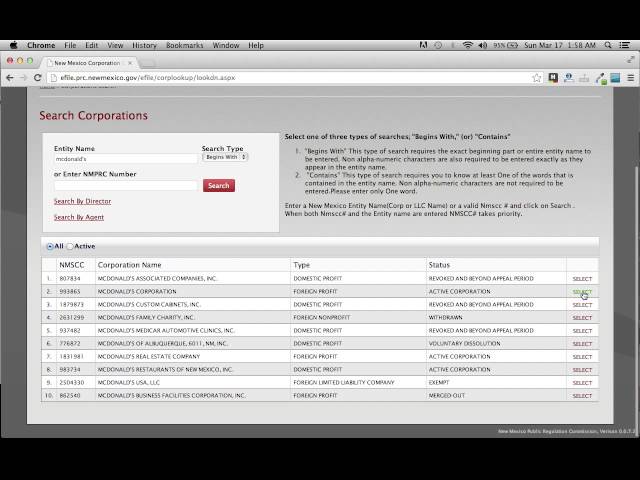
Task: Click Select for McDonald's Business Facilities Corporation
Action: (582, 396)
